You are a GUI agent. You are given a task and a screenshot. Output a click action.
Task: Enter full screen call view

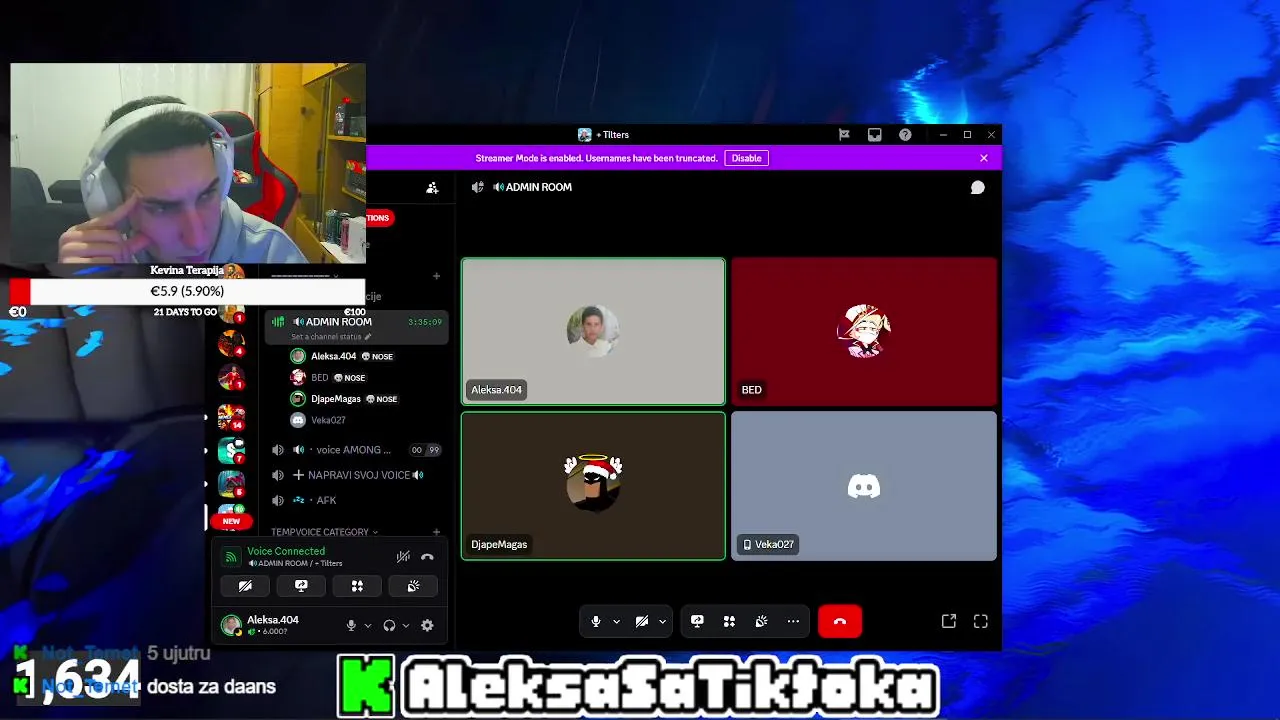pyautogui.click(x=981, y=621)
